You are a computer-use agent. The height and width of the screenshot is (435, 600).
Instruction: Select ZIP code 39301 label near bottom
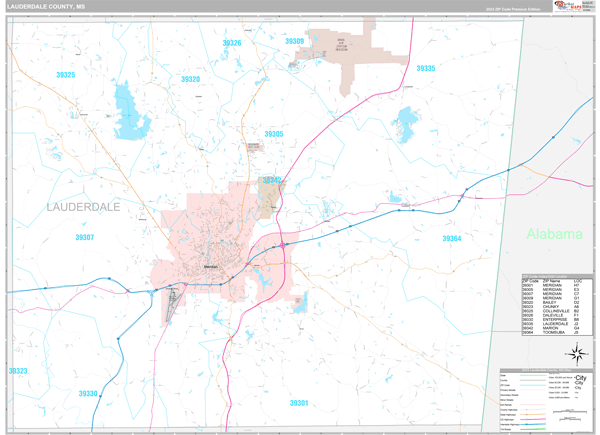click(x=299, y=402)
